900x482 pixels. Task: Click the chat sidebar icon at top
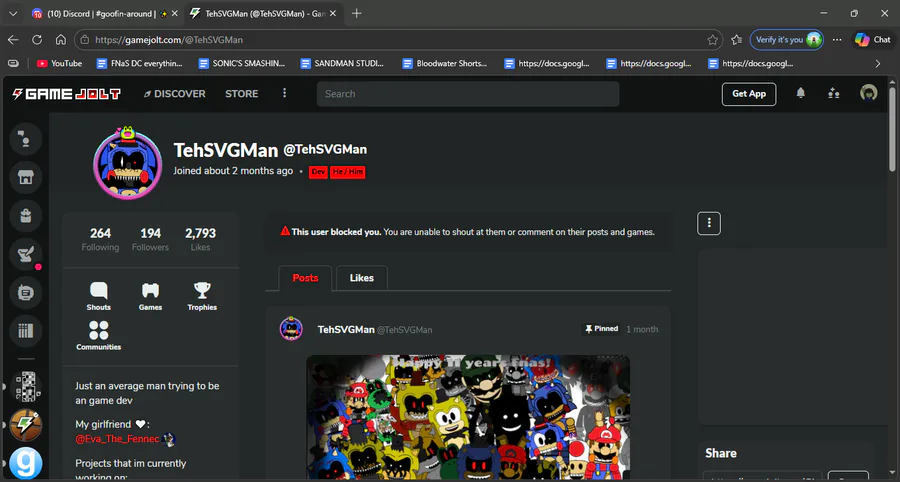click(x=25, y=139)
